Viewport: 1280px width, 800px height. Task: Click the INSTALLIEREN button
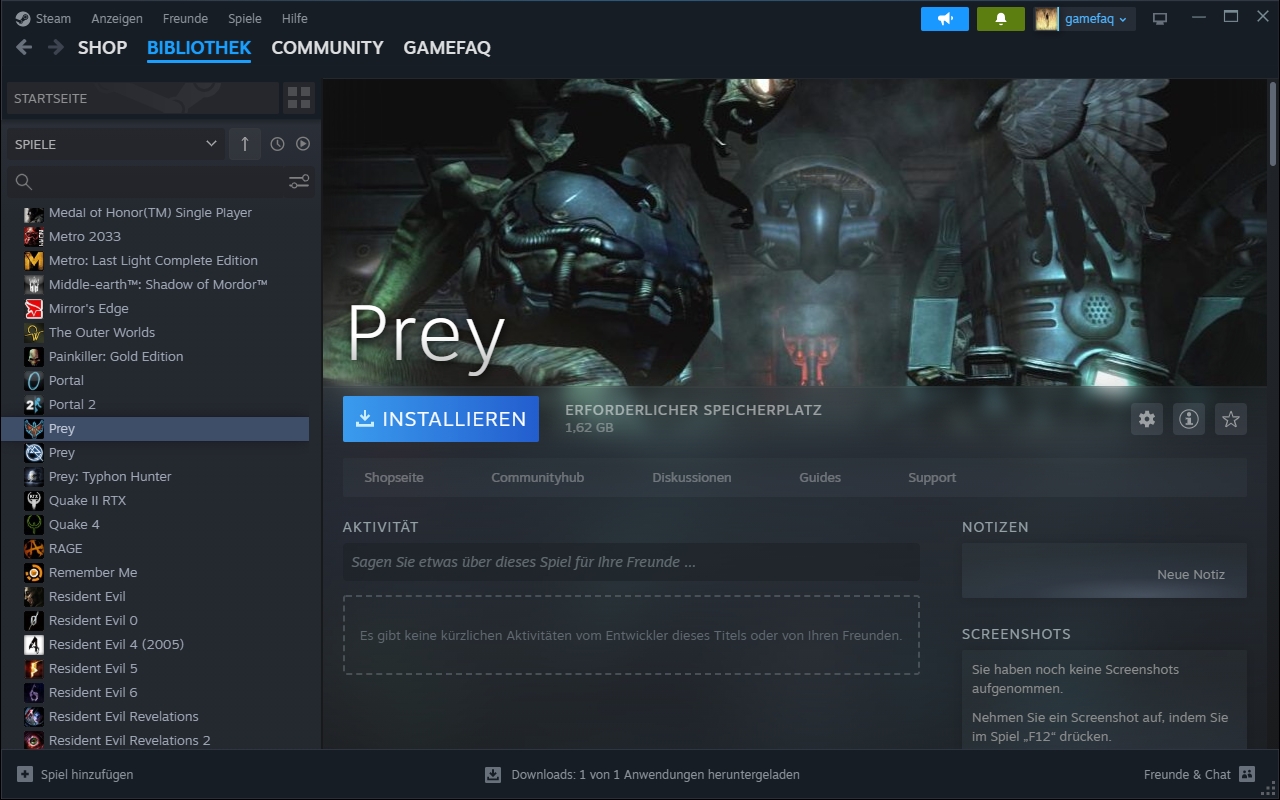tap(441, 419)
